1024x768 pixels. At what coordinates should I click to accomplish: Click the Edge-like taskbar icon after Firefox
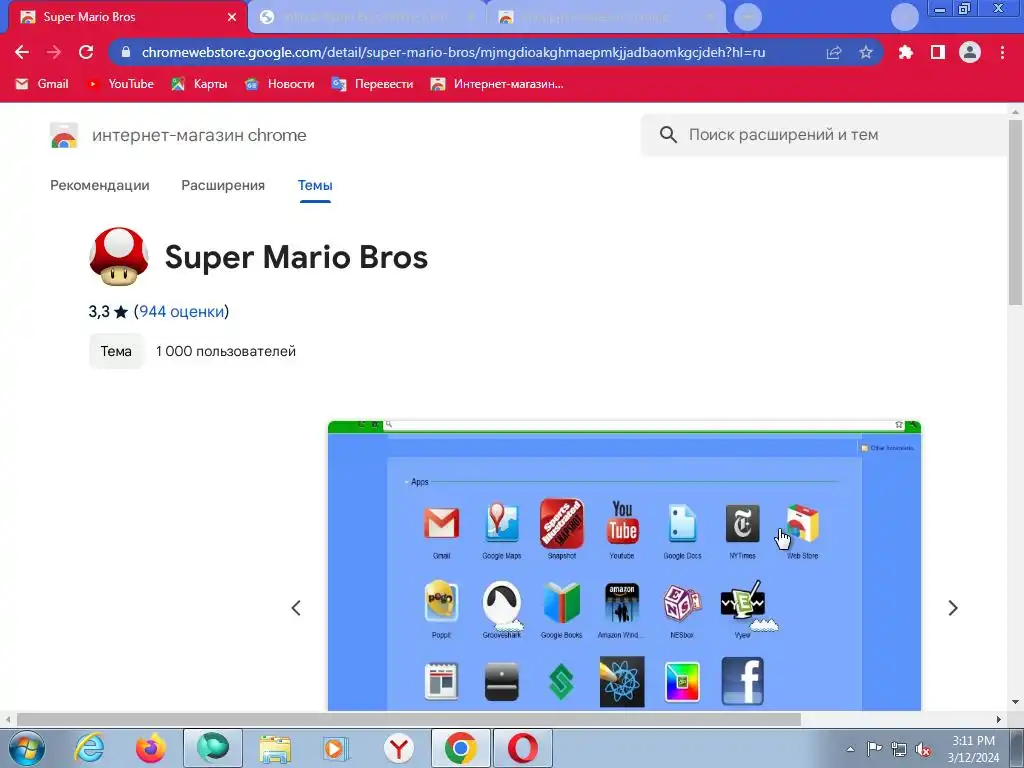tap(213, 748)
